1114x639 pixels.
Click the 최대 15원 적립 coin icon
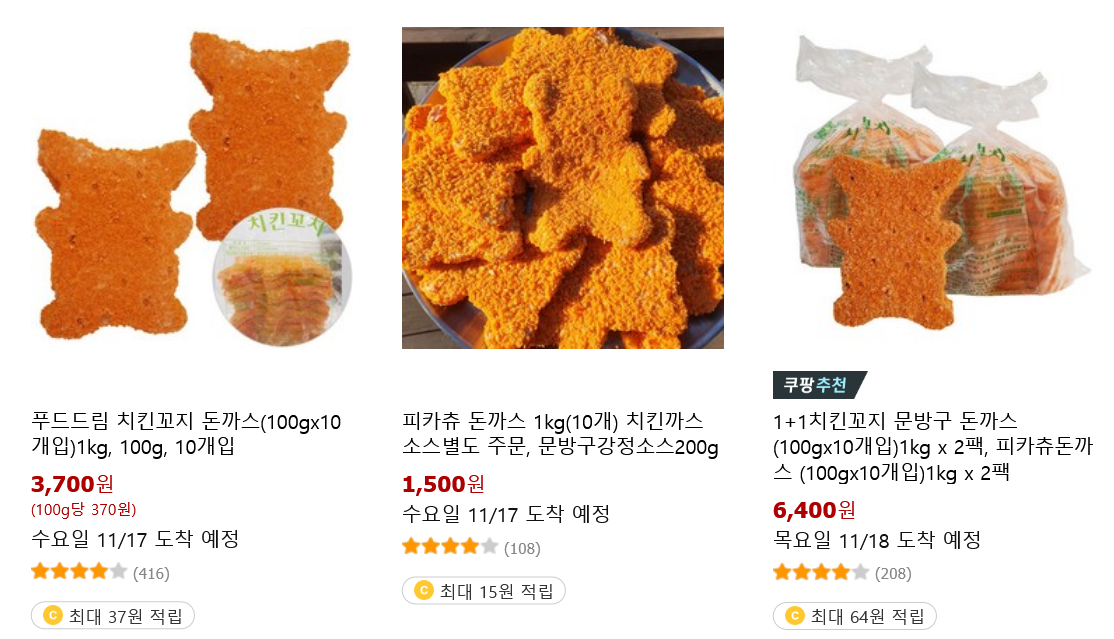click(423, 591)
